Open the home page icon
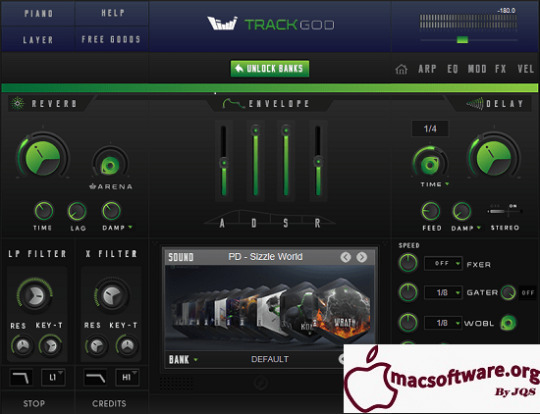 click(x=401, y=69)
